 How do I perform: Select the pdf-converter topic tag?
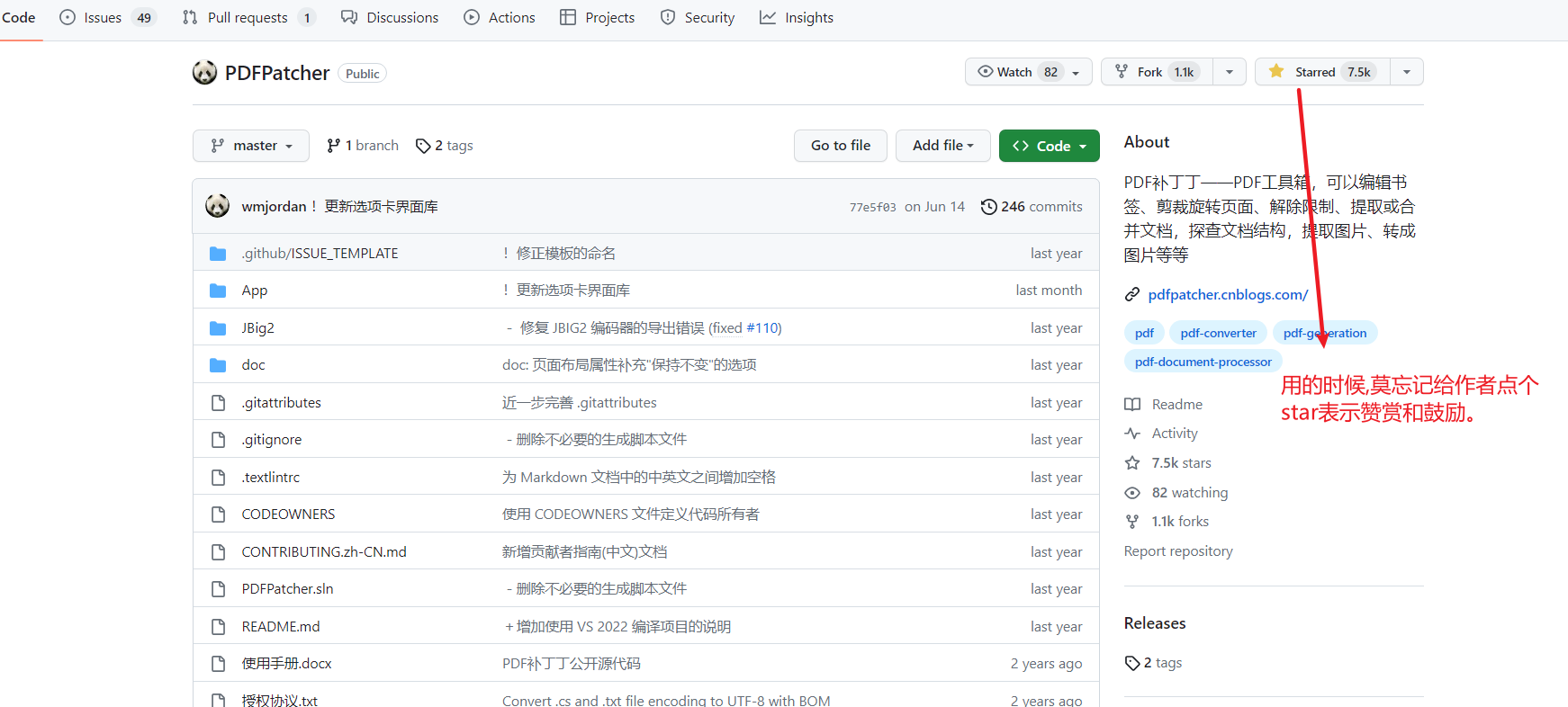pos(1218,333)
